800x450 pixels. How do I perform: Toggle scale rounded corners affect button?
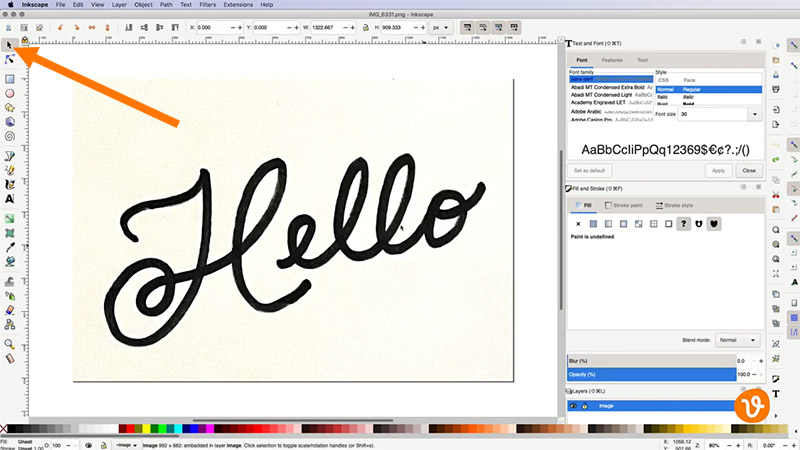coord(483,28)
